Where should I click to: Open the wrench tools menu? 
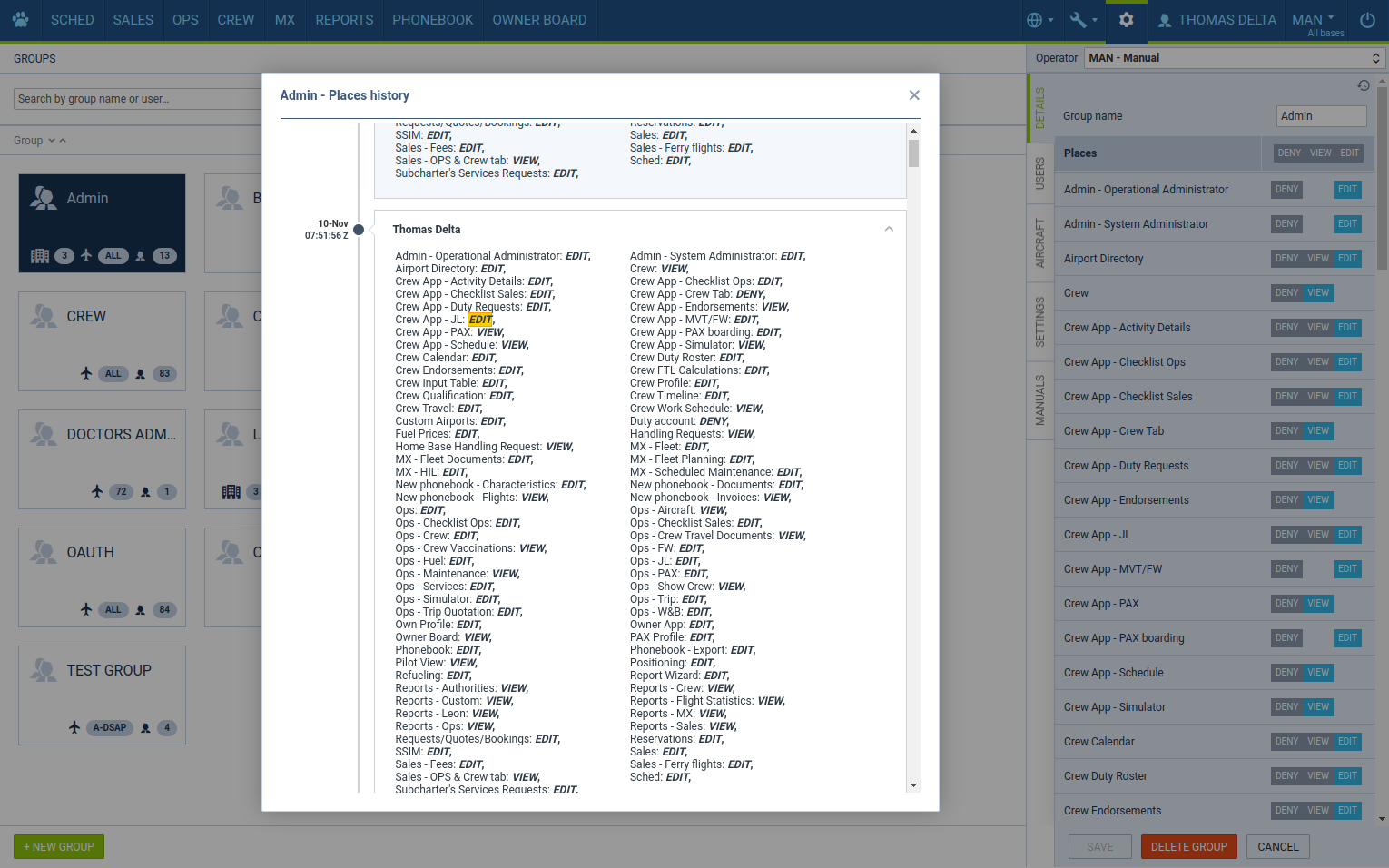click(x=1083, y=20)
